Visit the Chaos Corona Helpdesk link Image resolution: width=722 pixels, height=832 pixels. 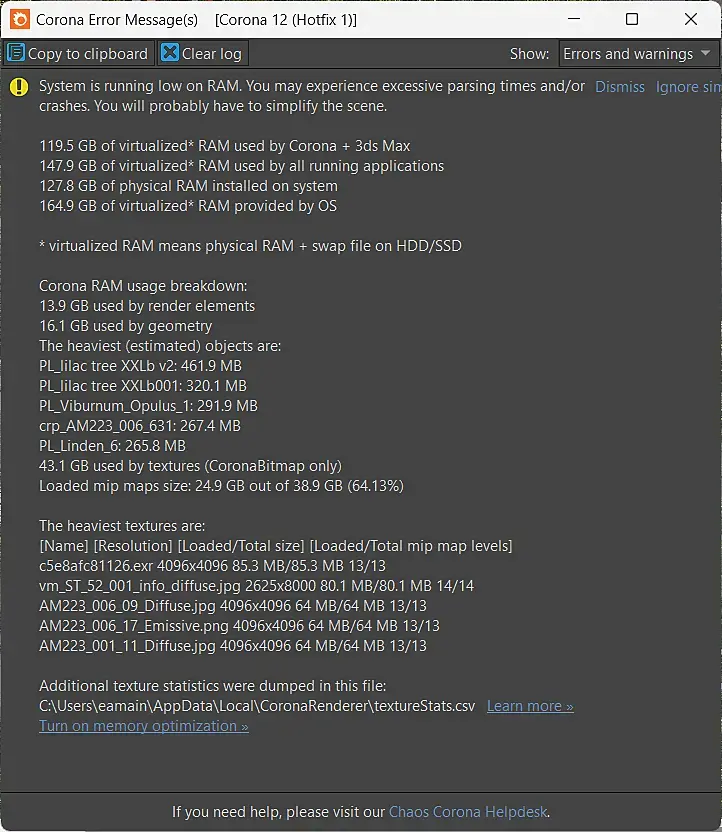point(468,812)
